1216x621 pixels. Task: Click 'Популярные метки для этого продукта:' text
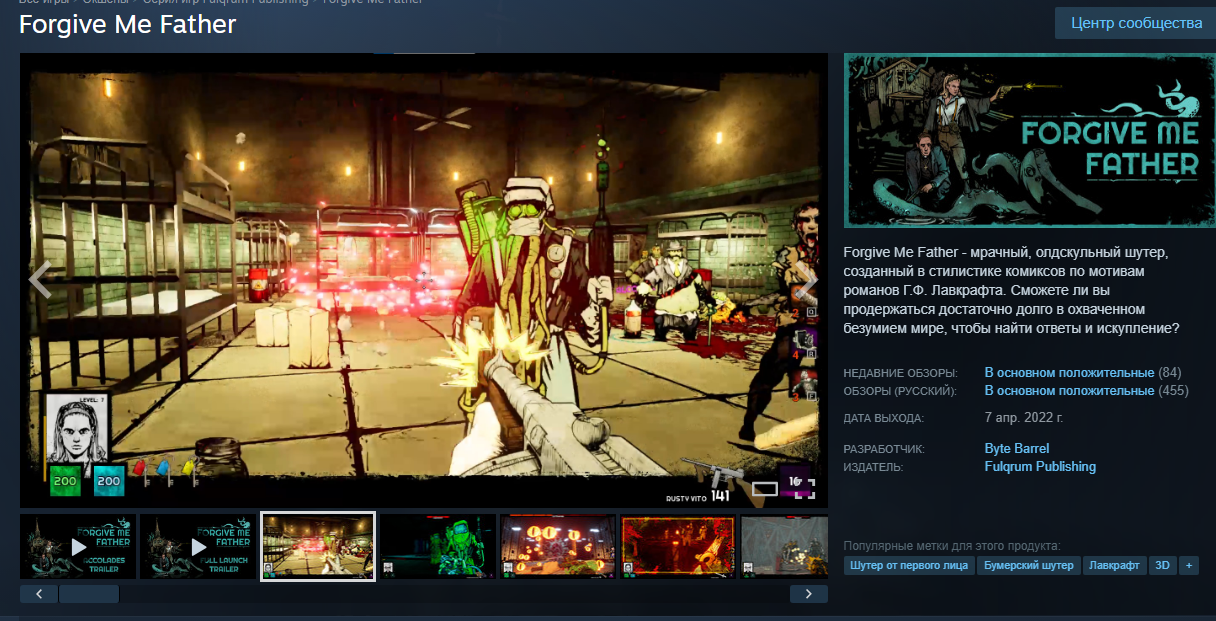point(952,546)
